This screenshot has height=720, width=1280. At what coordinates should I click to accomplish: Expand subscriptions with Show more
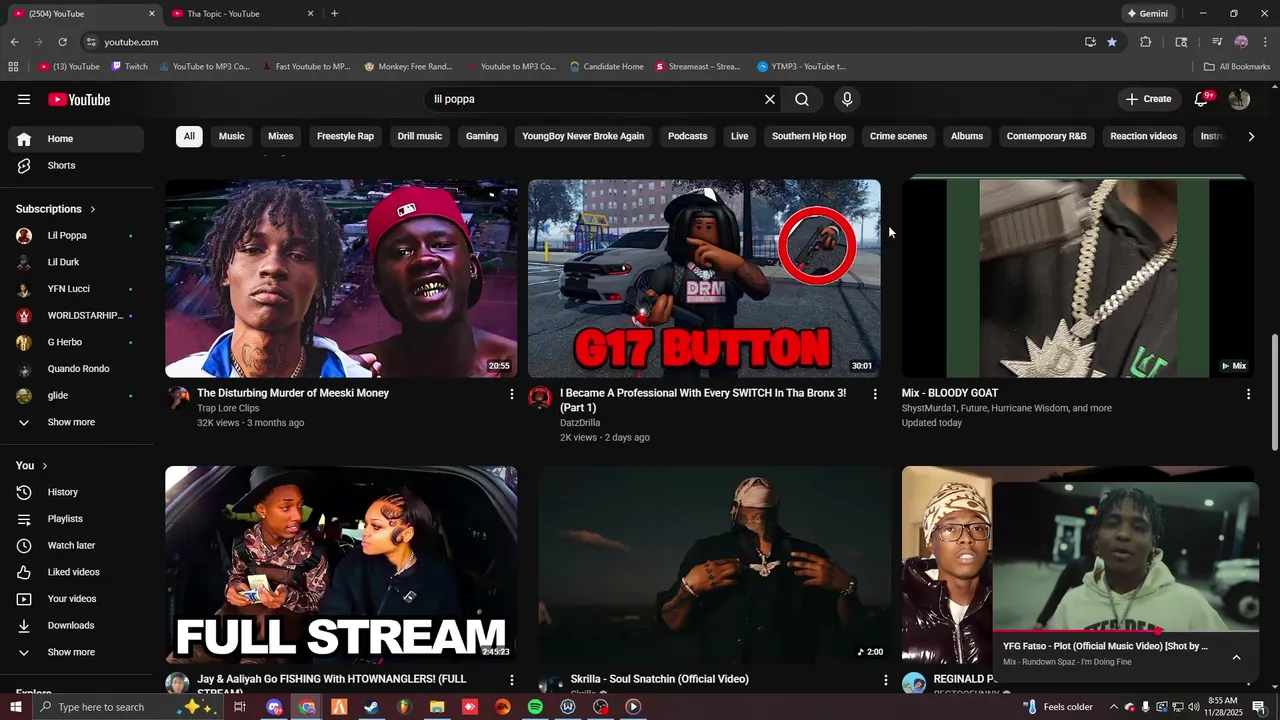pyautogui.click(x=76, y=422)
